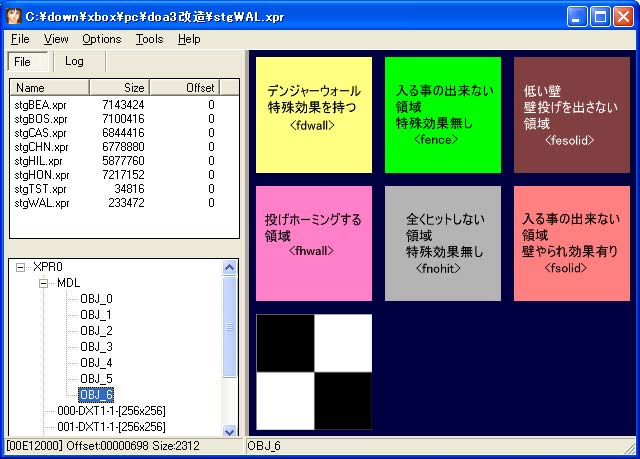Click size value 7143424
Viewport: 640px width, 459px height.
click(123, 105)
